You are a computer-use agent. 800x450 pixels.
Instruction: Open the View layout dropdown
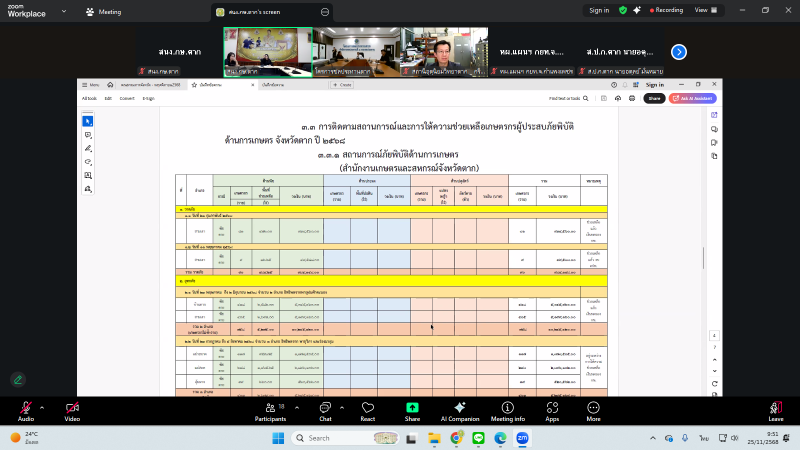coord(705,10)
